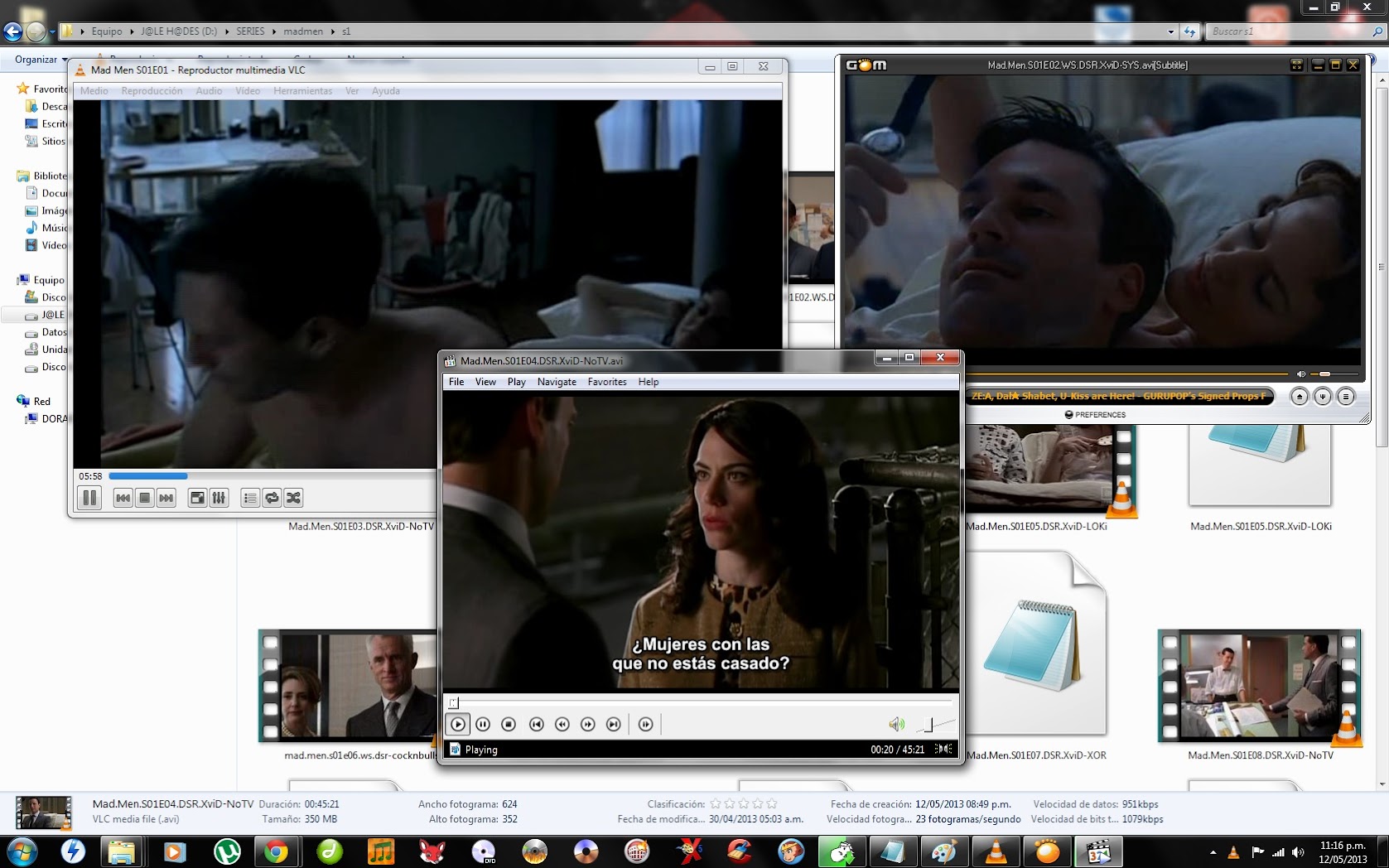This screenshot has height=868, width=1389.
Task: Toggle GOM Player fullscreen icon
Action: click(1297, 65)
